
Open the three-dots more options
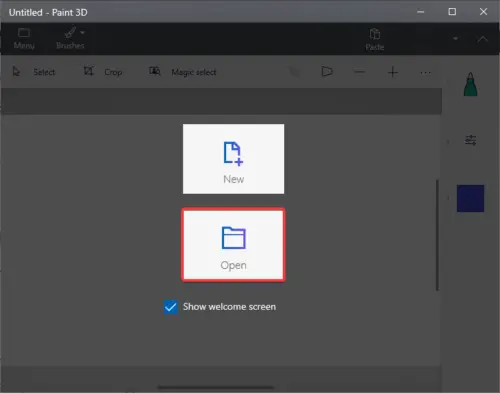click(x=425, y=72)
